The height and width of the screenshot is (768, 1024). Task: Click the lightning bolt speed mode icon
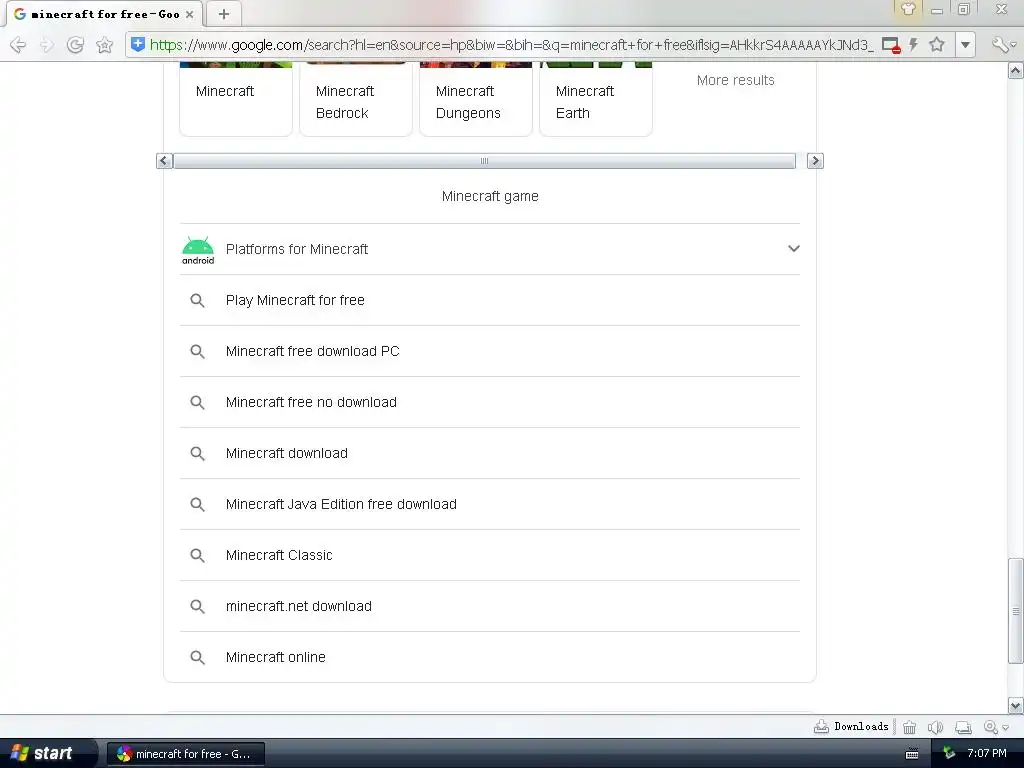click(x=914, y=44)
